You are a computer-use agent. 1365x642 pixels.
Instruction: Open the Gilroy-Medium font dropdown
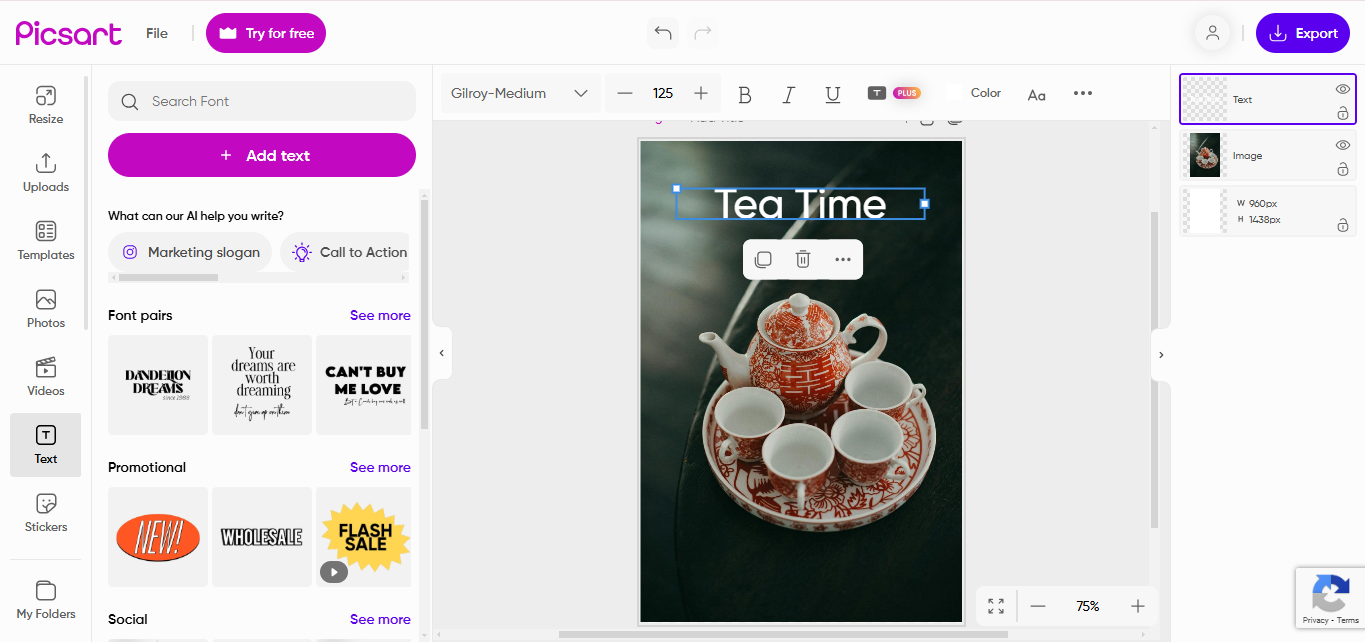(520, 93)
